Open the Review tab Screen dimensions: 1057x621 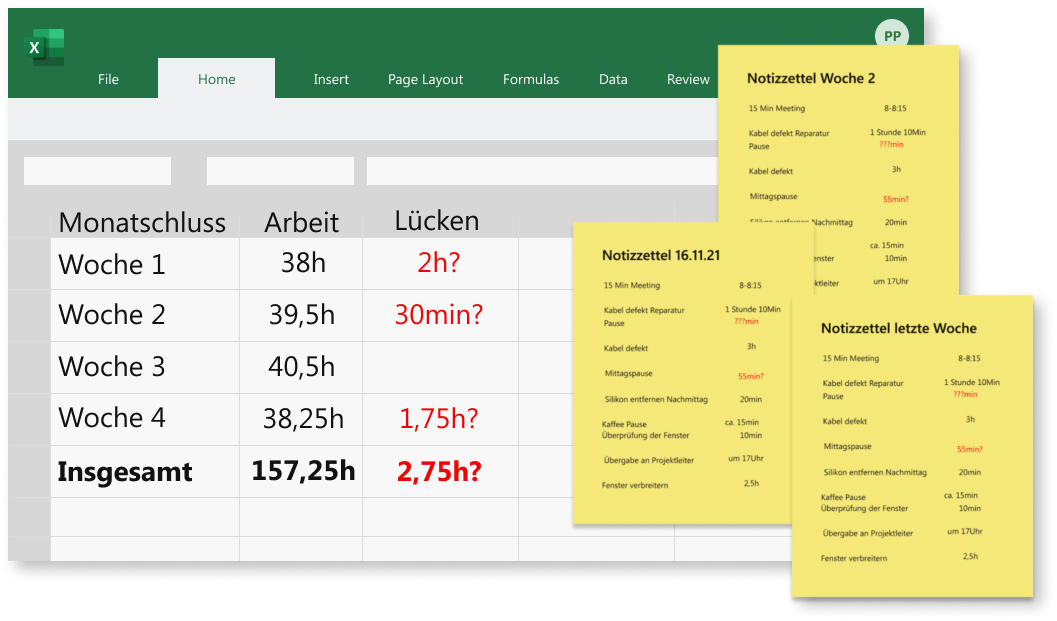688,80
